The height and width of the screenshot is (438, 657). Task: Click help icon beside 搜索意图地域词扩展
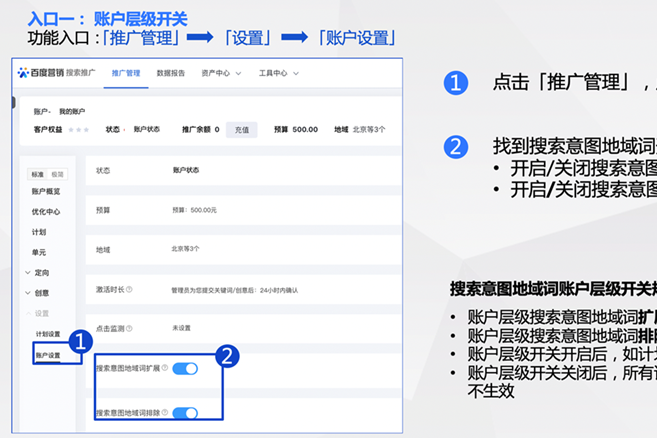point(164,369)
